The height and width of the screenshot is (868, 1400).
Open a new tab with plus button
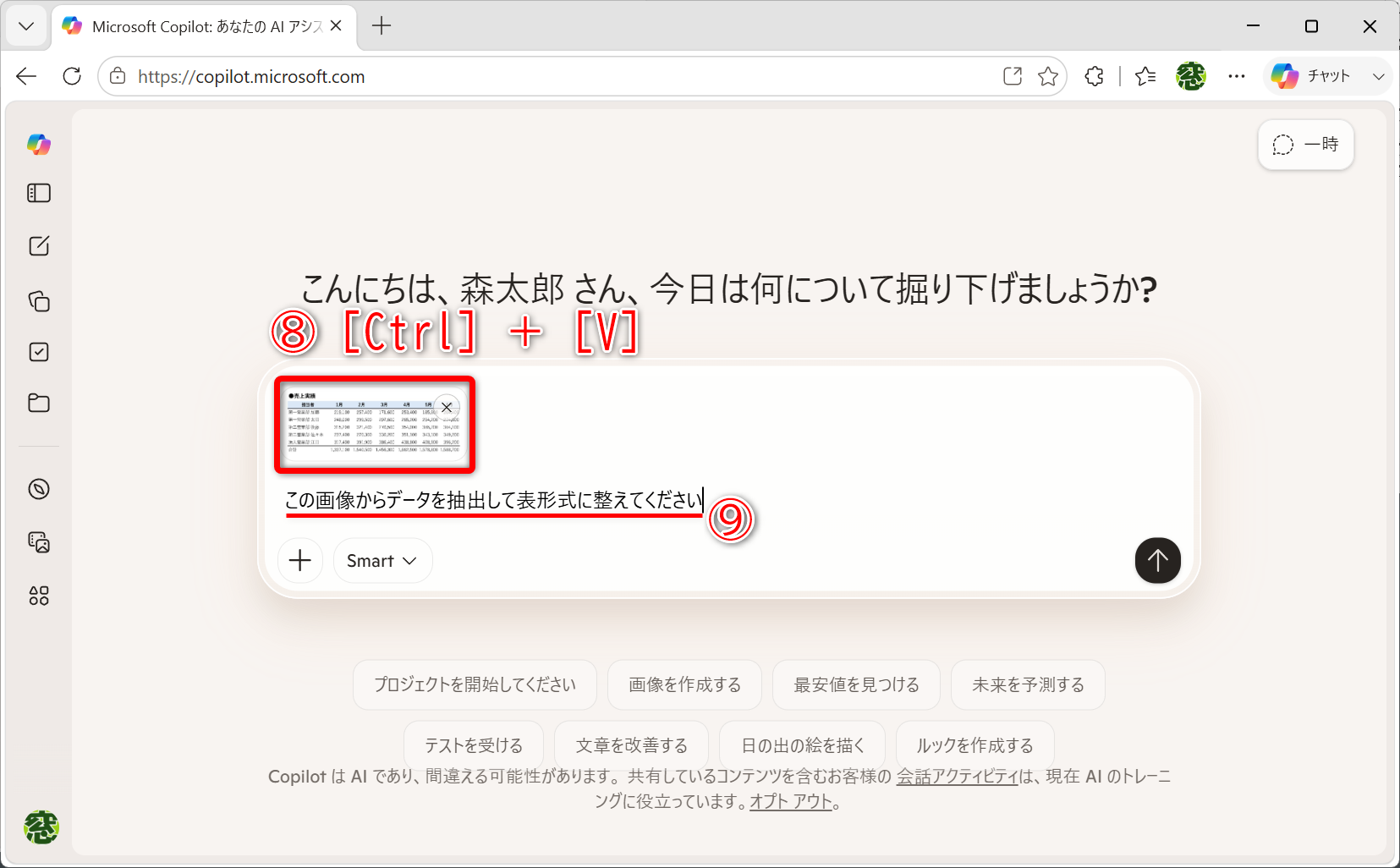(382, 26)
